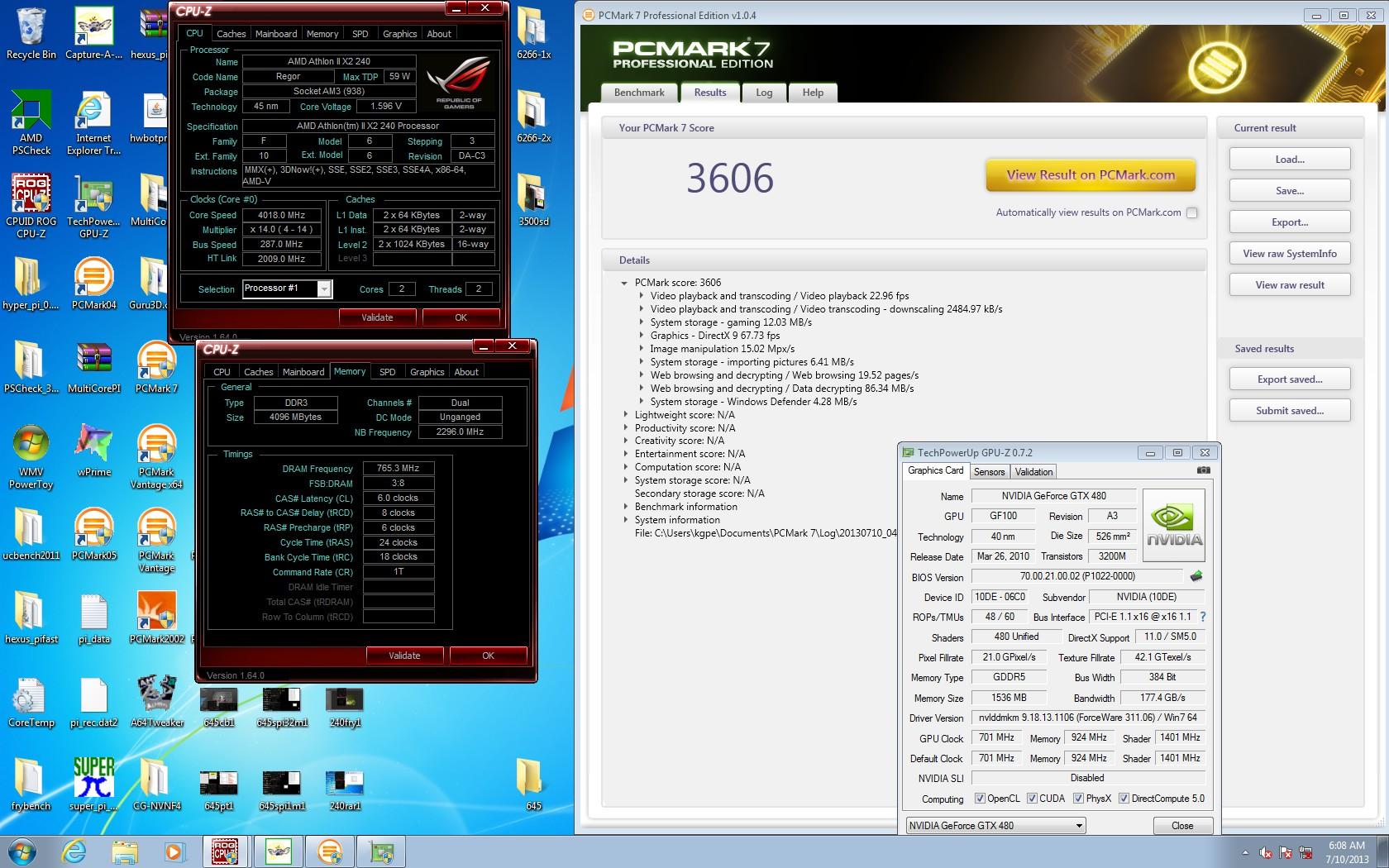Expand the Productivity score node

tap(625, 428)
